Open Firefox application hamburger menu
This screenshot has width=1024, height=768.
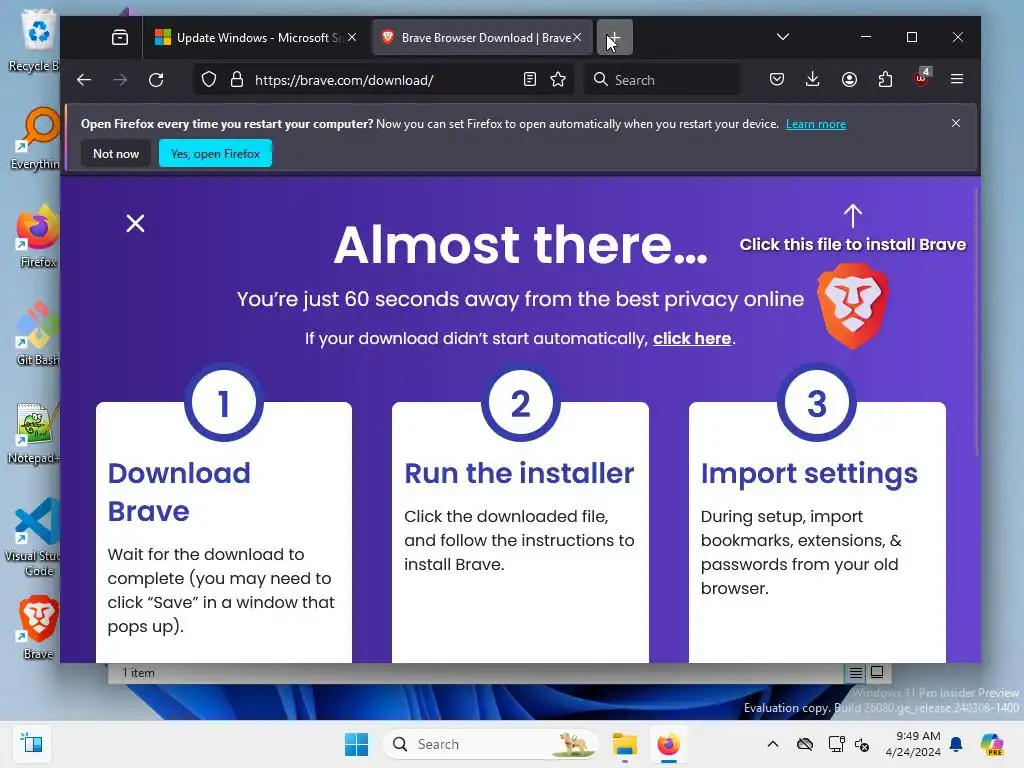coord(957,80)
